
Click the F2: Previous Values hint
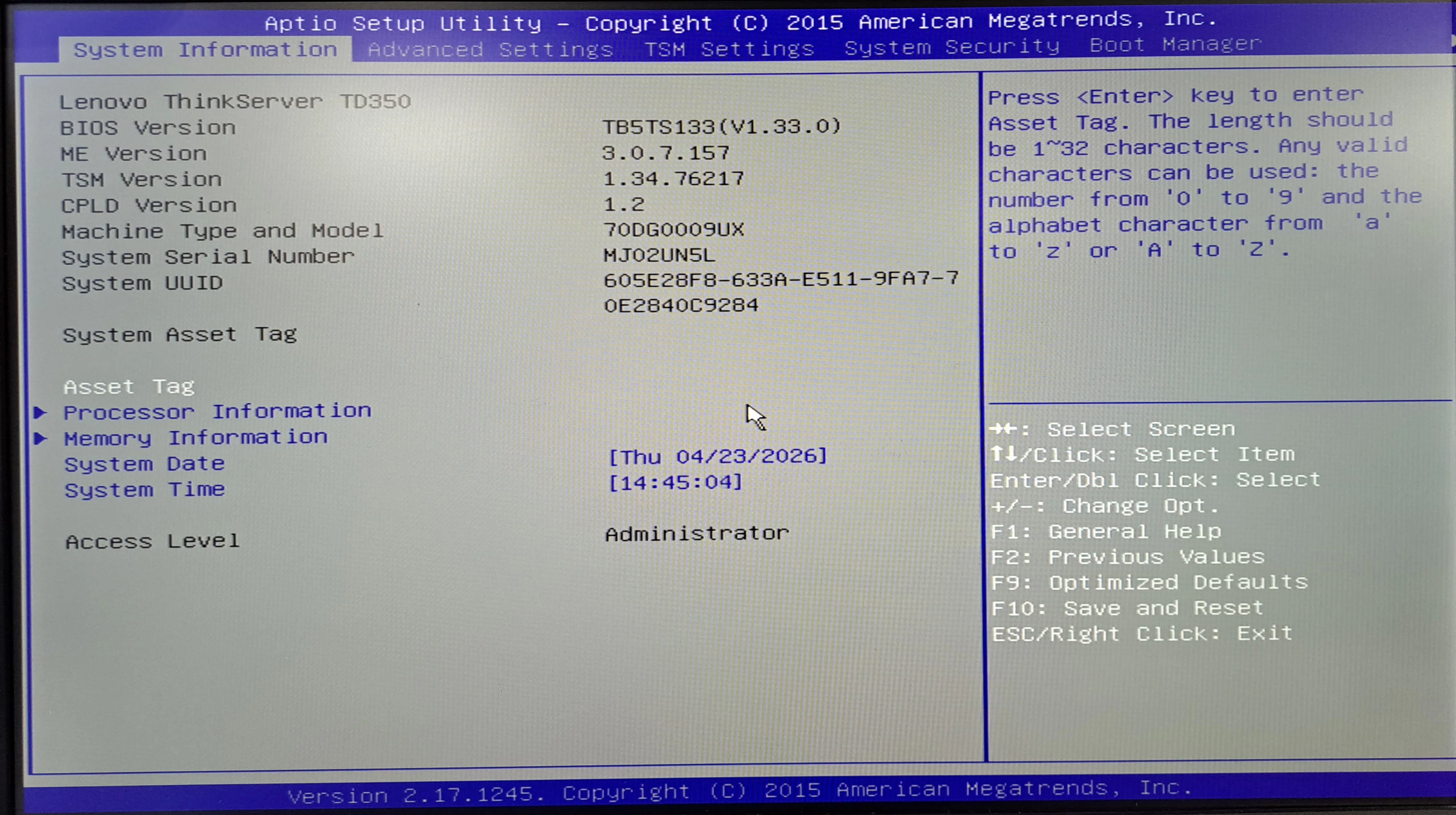(x=1128, y=557)
